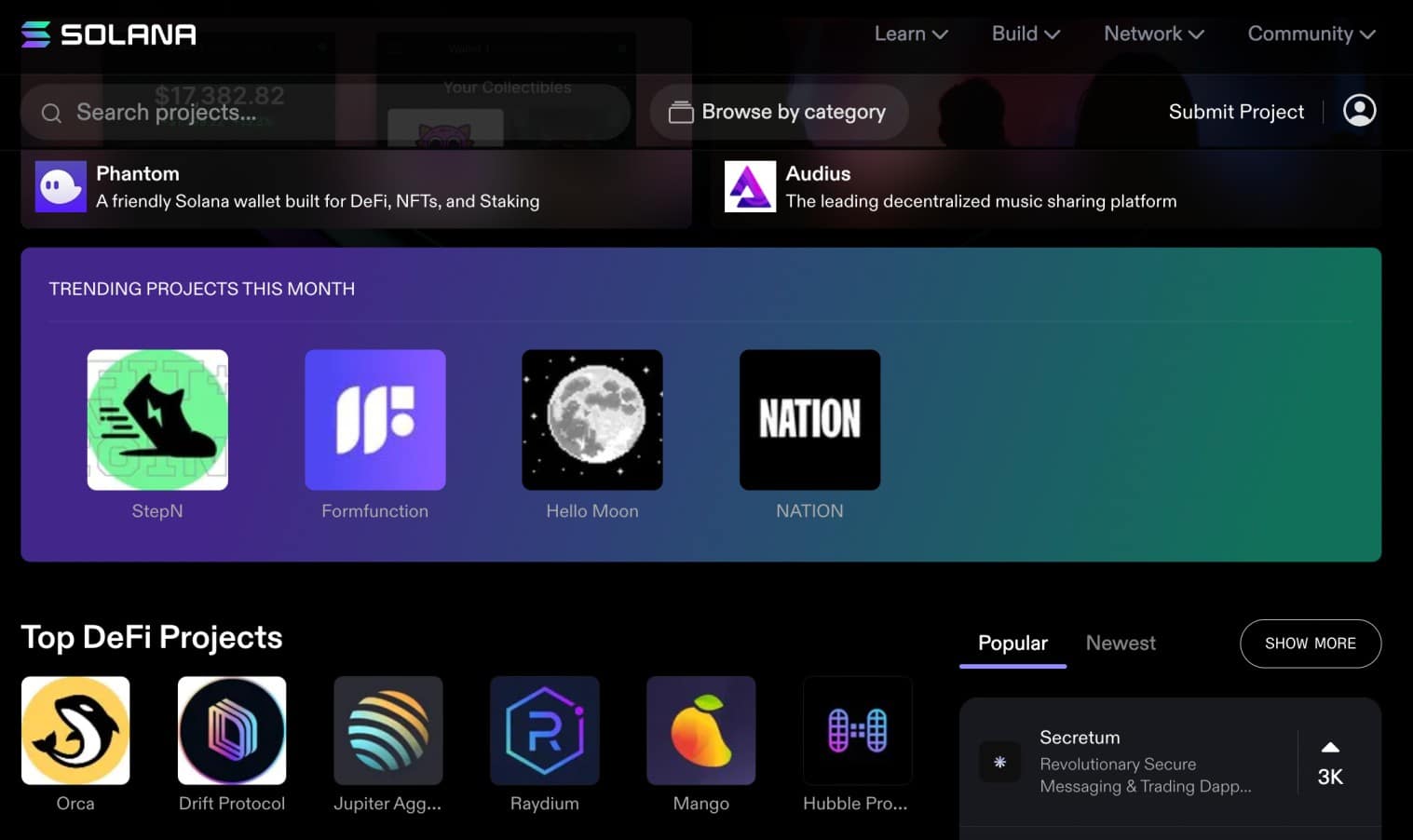Switch to the Newest tab
1413x840 pixels.
click(x=1121, y=643)
